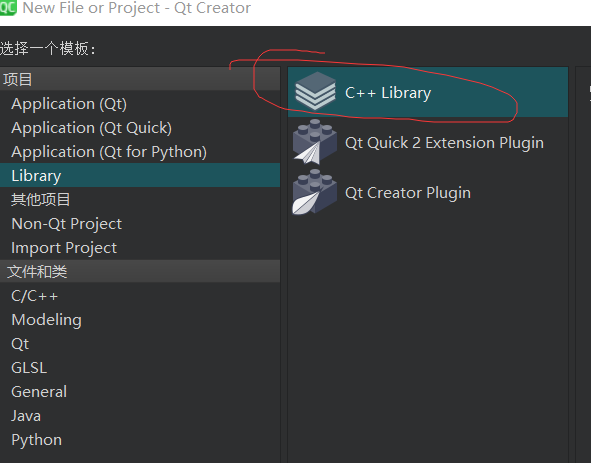
Task: Open the 其他项目 category
Action: pyautogui.click(x=140, y=199)
